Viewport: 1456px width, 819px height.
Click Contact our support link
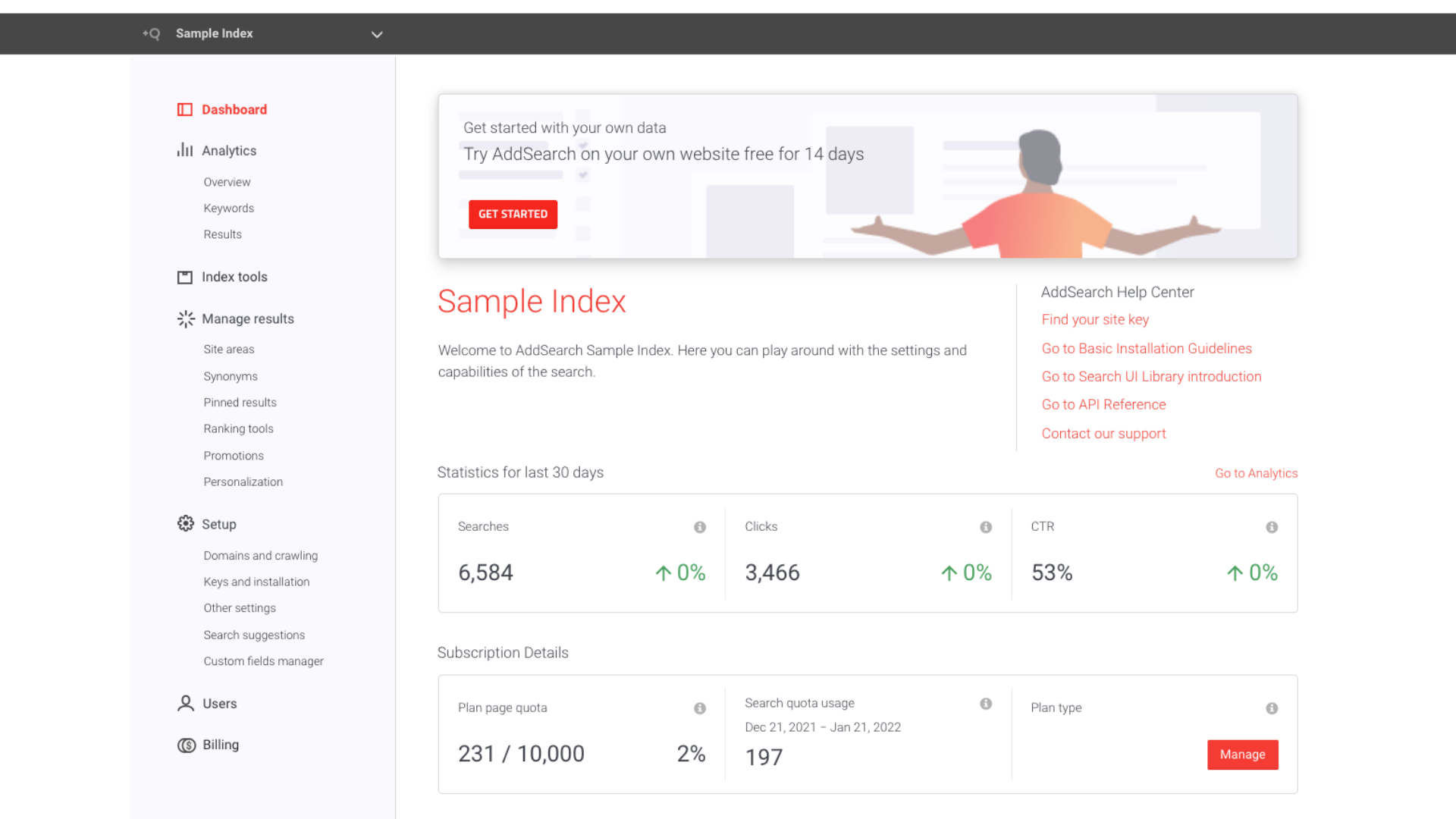click(1103, 434)
